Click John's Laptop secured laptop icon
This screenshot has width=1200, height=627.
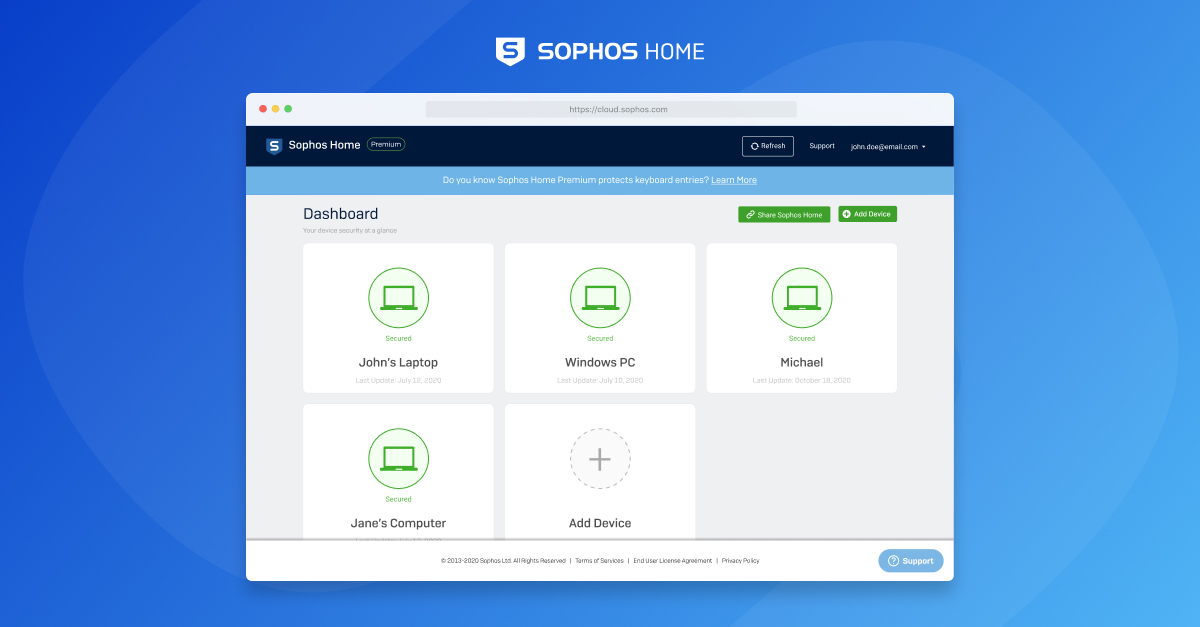(x=398, y=297)
